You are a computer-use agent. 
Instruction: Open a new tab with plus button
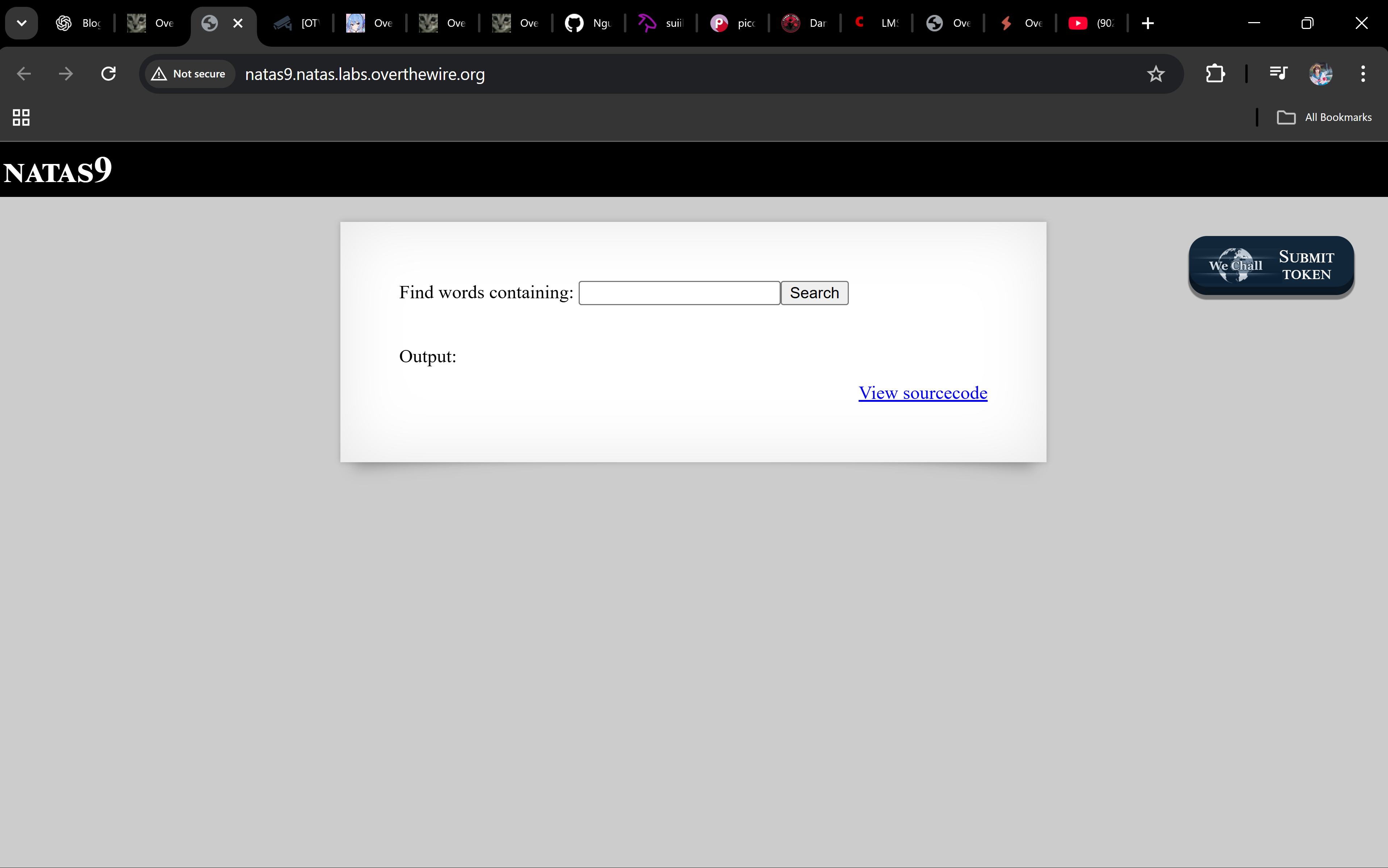(x=1148, y=23)
